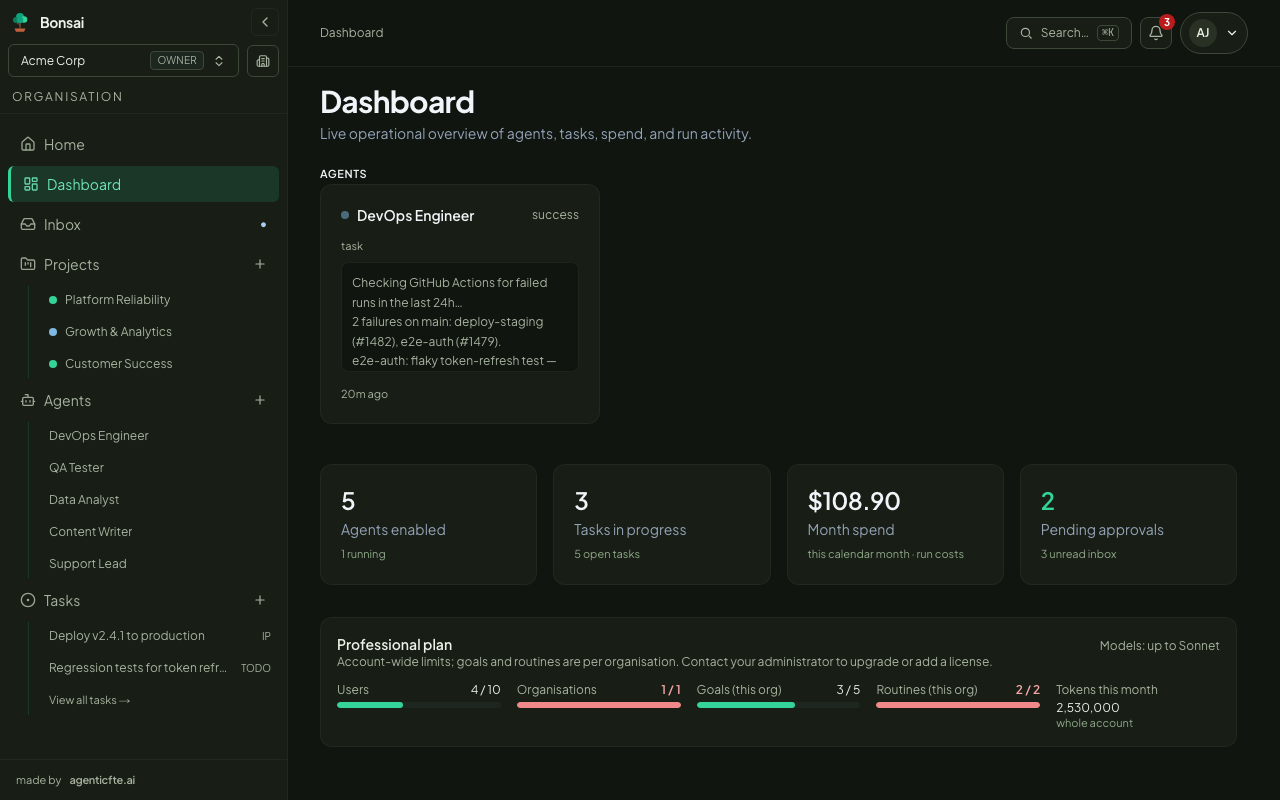
Task: Click the Users usage progress bar
Action: click(419, 705)
